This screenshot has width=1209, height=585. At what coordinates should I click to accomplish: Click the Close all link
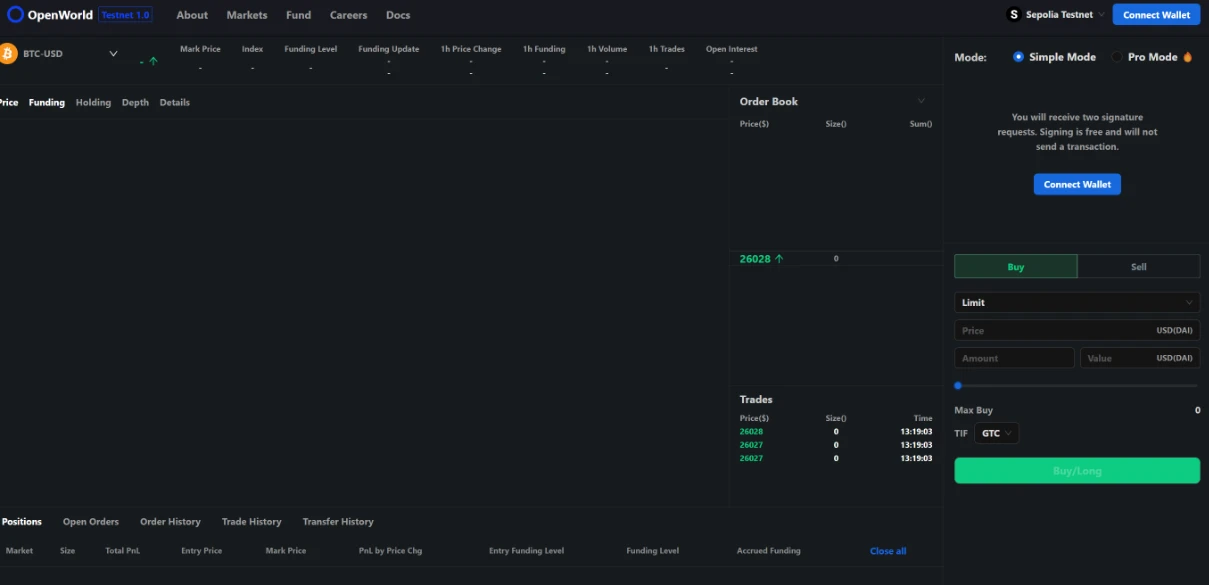click(x=887, y=551)
